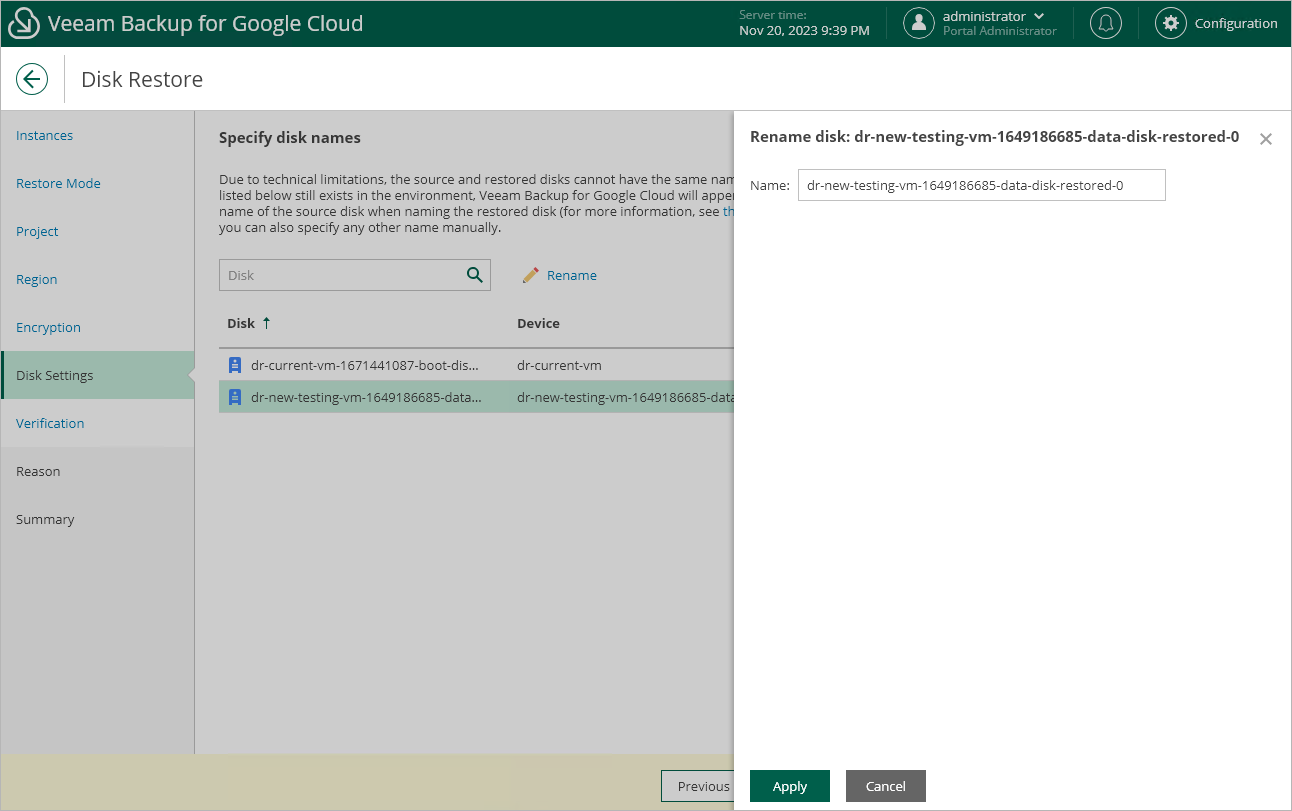This screenshot has width=1292, height=811.
Task: Click the server time display
Action: (804, 24)
